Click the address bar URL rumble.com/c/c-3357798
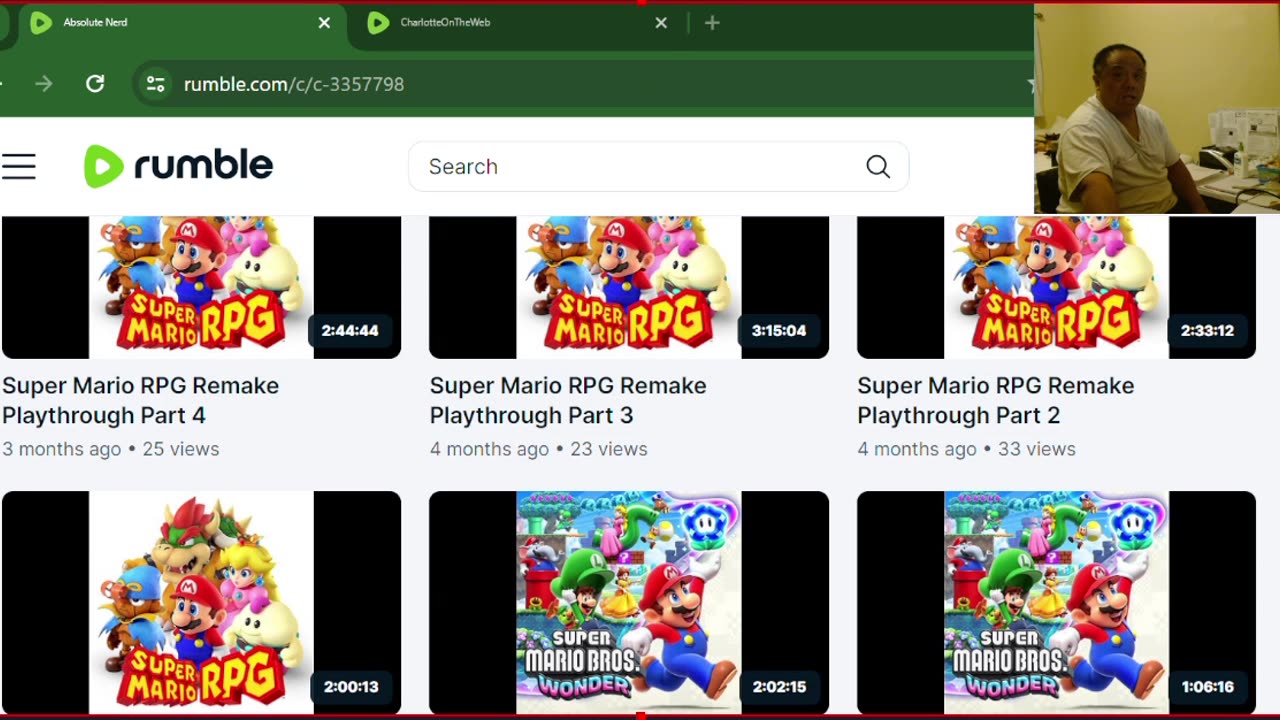1280x720 pixels. tap(294, 84)
